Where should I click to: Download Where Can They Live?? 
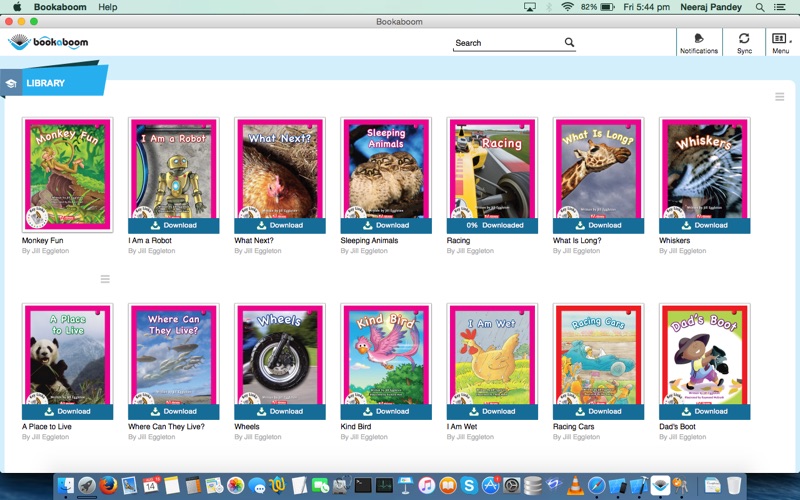173,411
